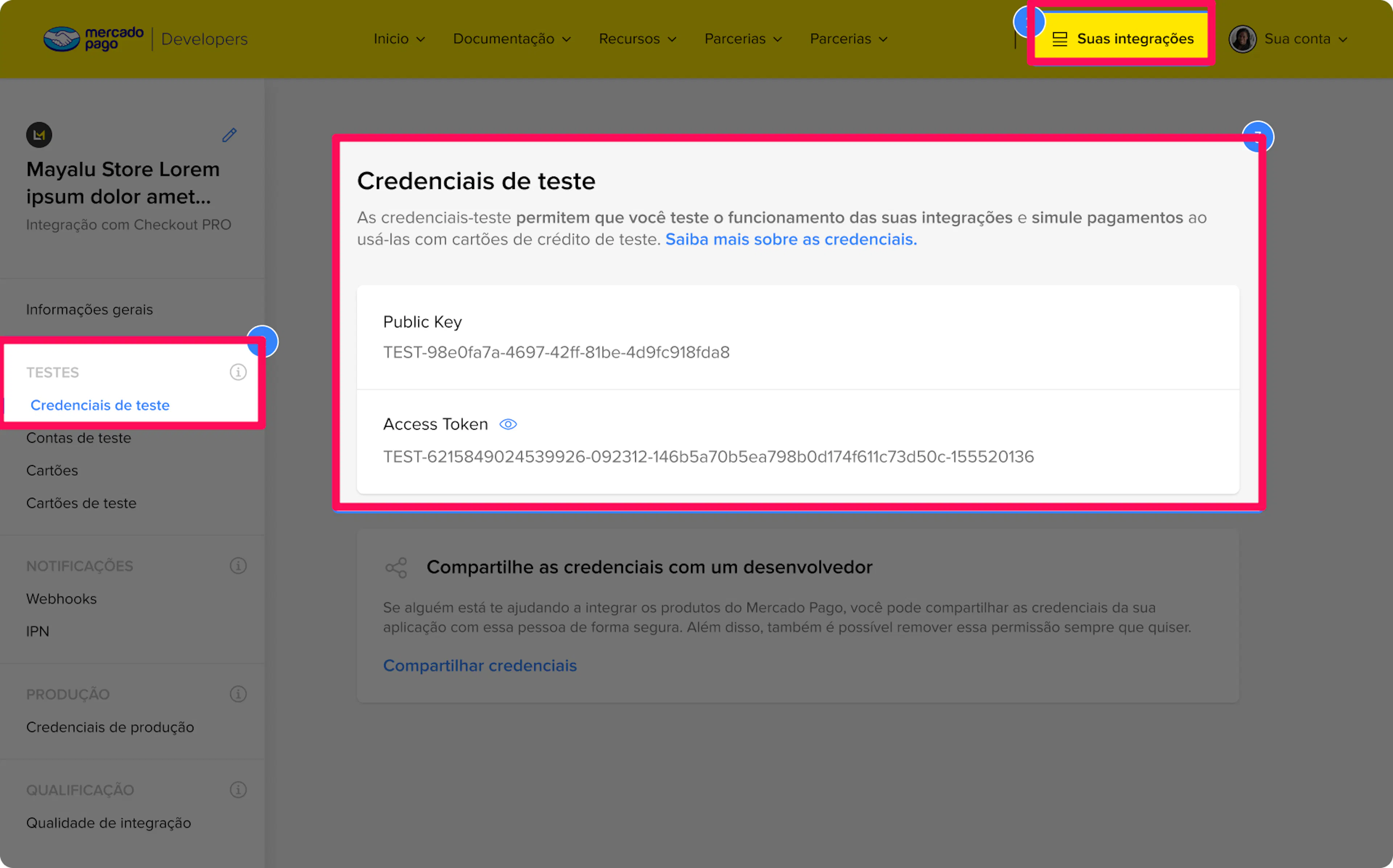Image resolution: width=1393 pixels, height=868 pixels.
Task: Toggle Access Token visibility with the eye icon
Action: (x=508, y=423)
